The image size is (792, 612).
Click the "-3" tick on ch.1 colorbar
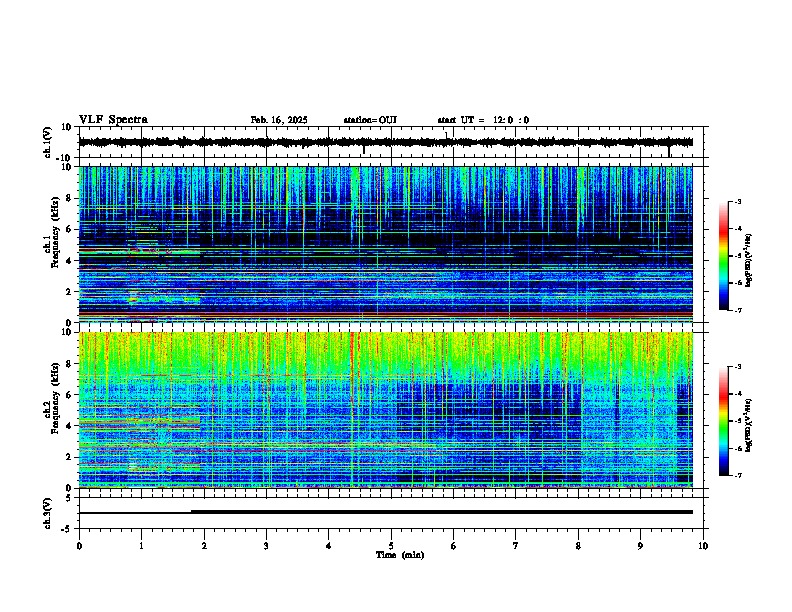point(738,202)
